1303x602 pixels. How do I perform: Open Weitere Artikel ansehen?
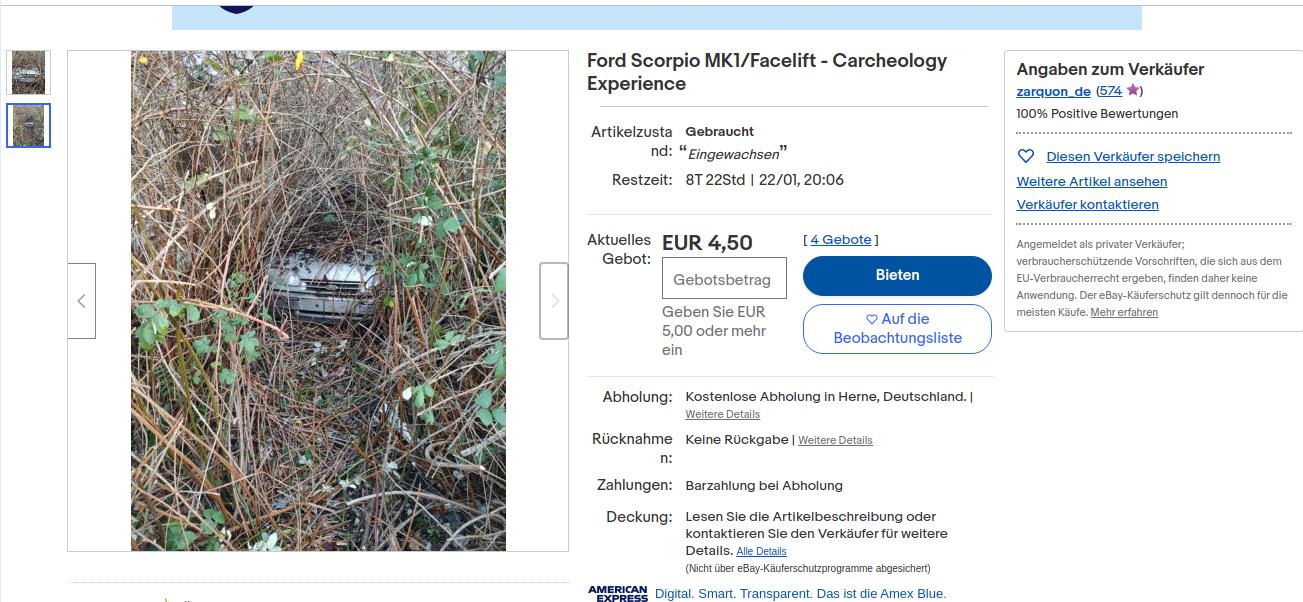[x=1091, y=182]
